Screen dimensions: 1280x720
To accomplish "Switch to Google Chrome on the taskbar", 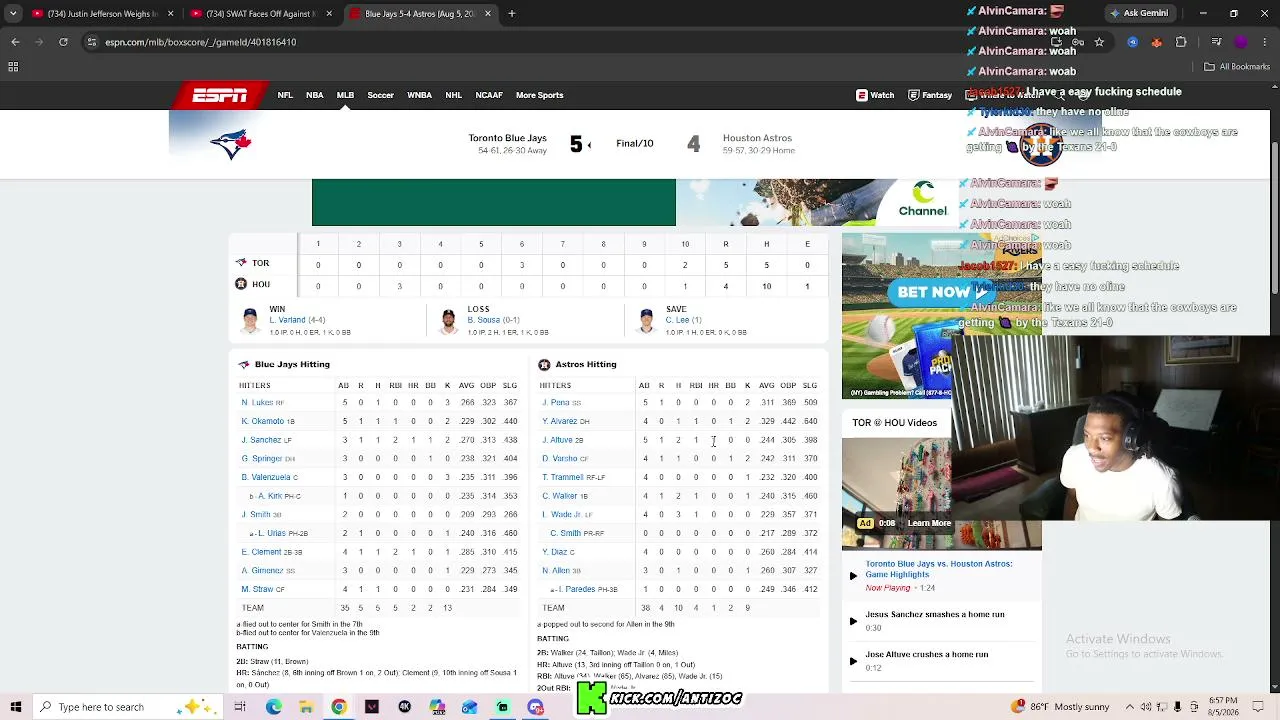I will [x=339, y=707].
